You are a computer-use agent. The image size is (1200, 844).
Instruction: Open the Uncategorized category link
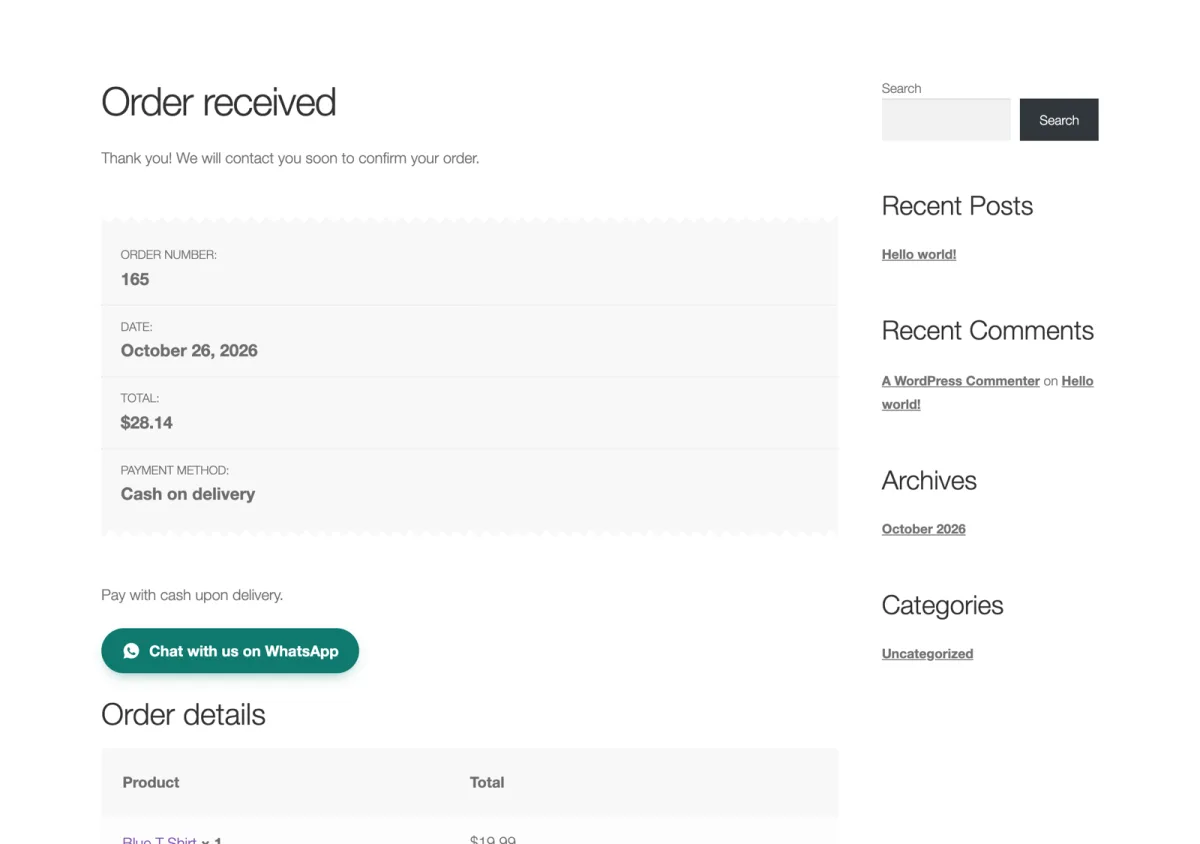tap(927, 654)
